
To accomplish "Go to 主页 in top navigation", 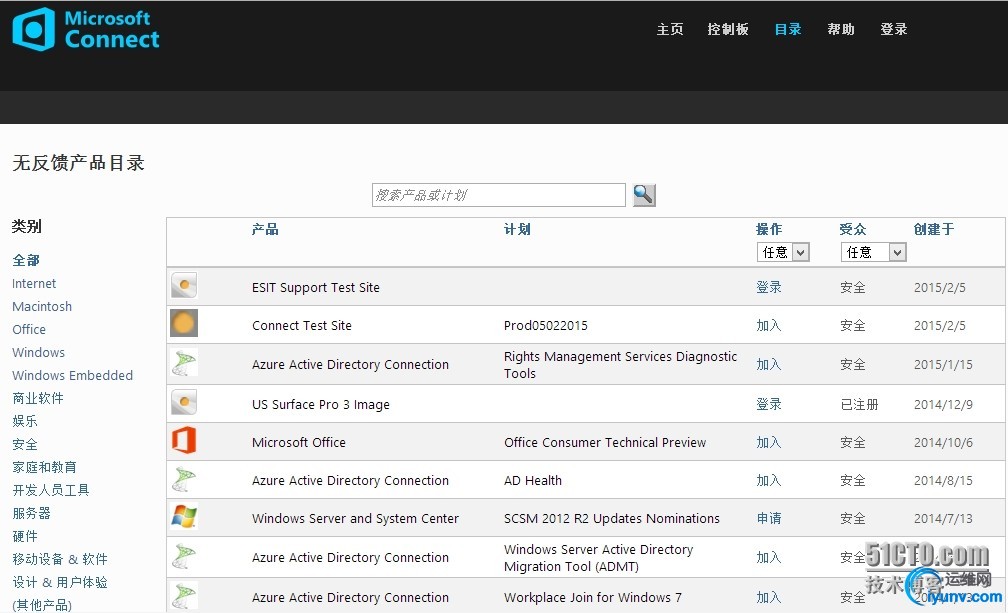I will coord(670,29).
